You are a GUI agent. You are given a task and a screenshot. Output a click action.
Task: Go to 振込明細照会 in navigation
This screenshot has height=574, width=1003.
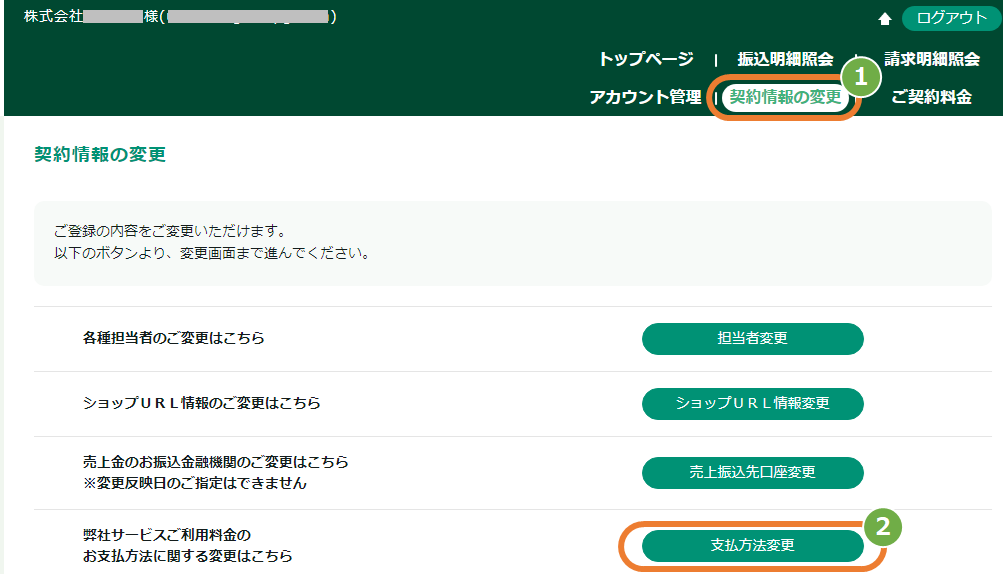click(x=785, y=59)
